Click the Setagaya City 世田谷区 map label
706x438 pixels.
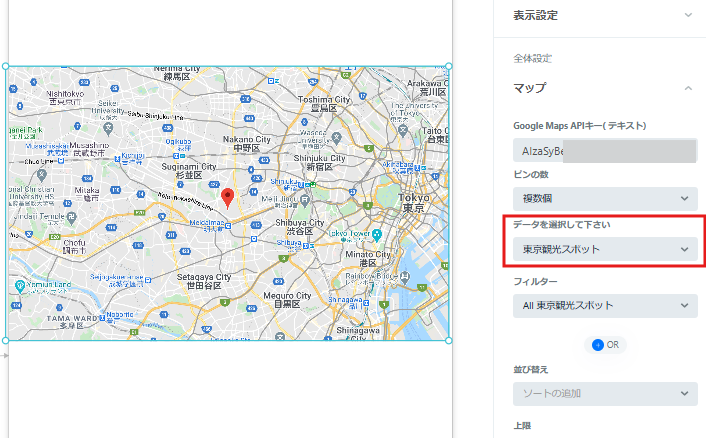pyautogui.click(x=204, y=281)
